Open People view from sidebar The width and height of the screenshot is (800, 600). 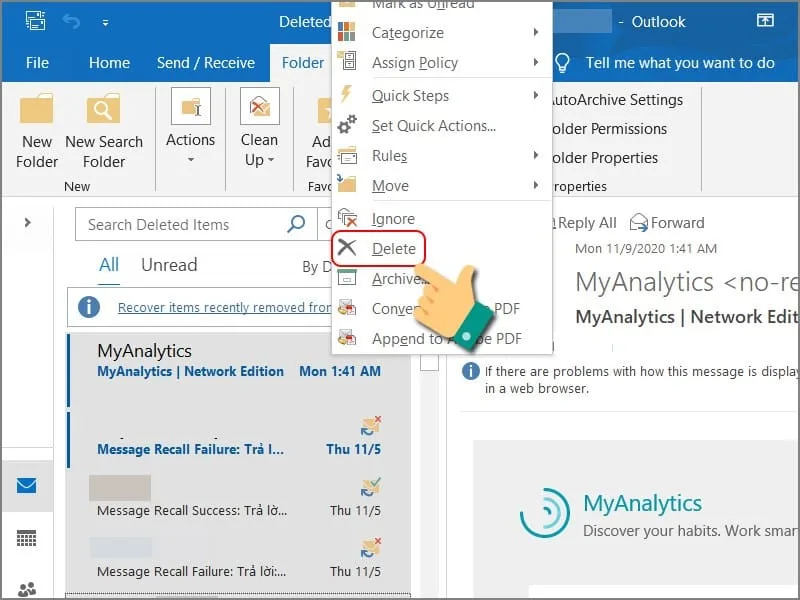point(27,588)
